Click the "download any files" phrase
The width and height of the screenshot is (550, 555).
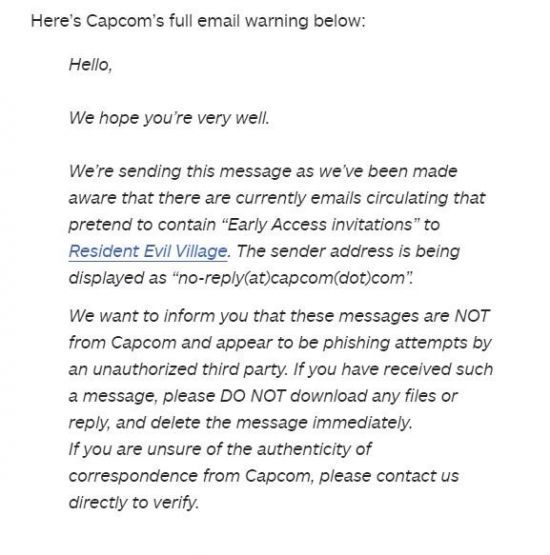click(363, 396)
